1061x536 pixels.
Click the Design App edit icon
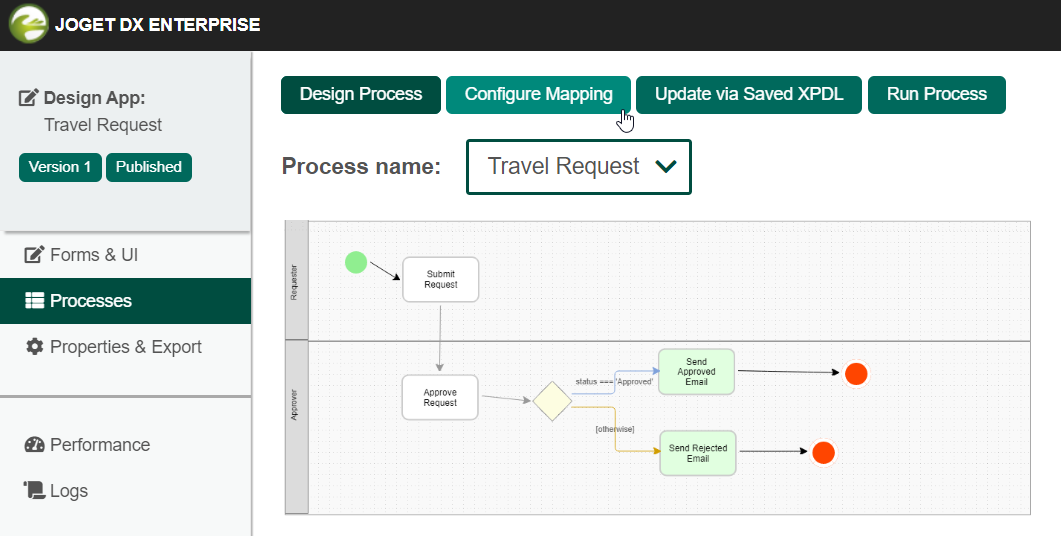click(x=29, y=98)
